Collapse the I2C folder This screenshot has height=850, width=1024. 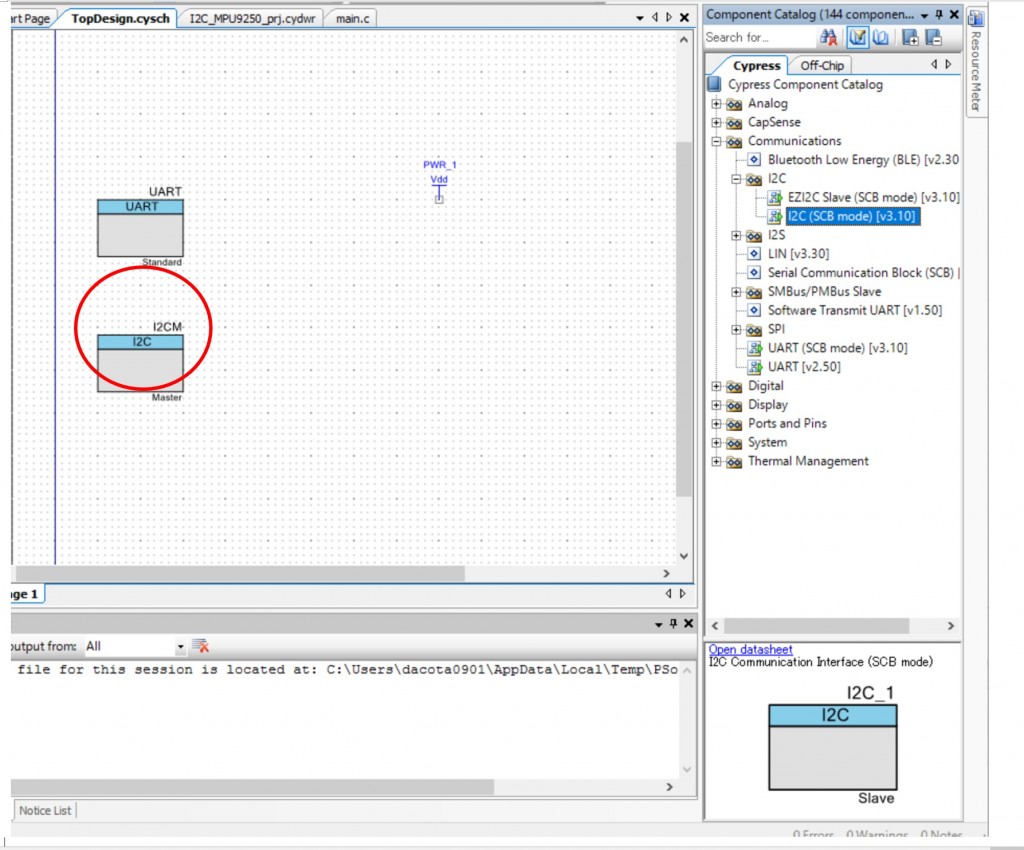pos(736,179)
